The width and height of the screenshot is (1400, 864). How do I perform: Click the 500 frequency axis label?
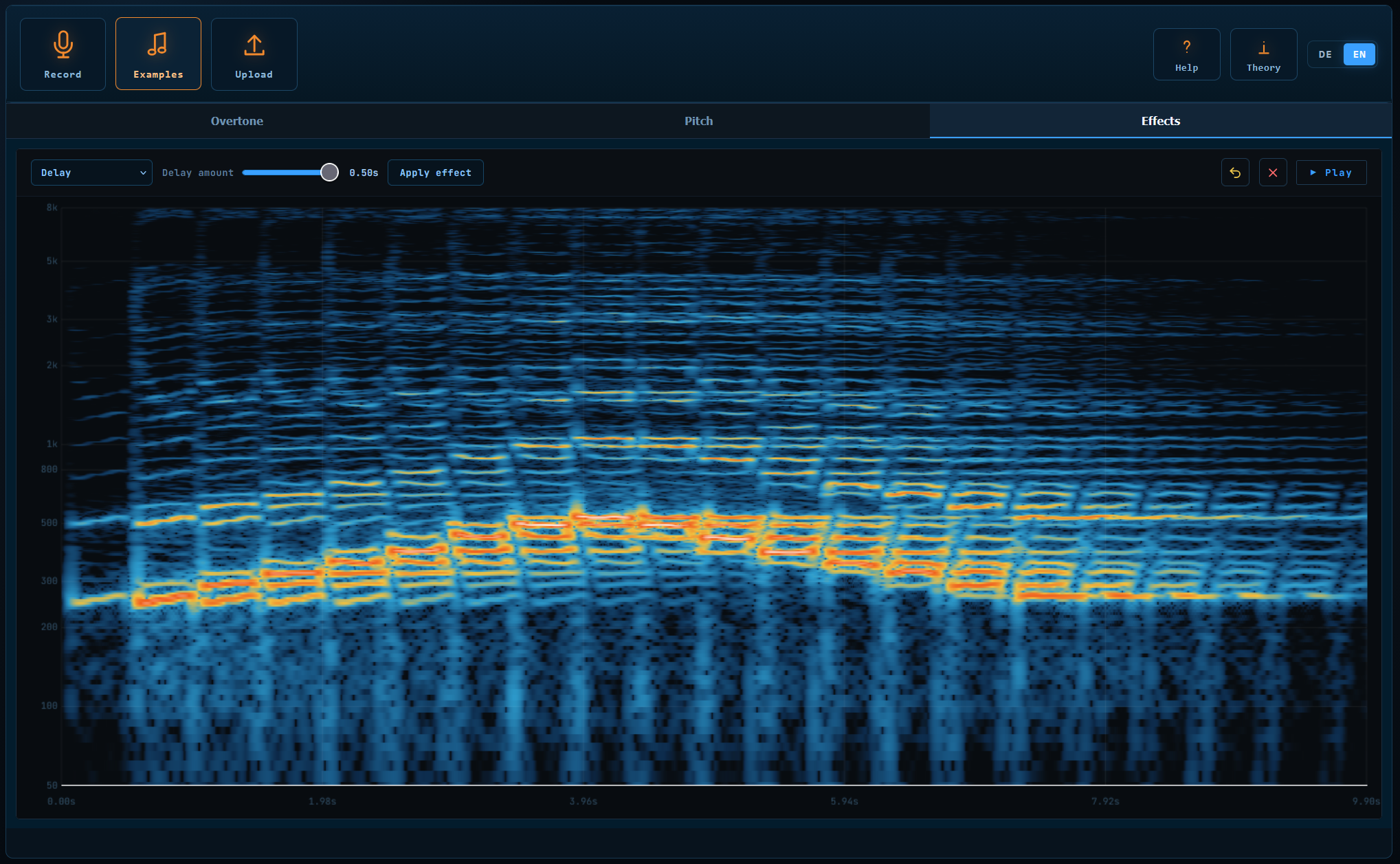click(49, 523)
